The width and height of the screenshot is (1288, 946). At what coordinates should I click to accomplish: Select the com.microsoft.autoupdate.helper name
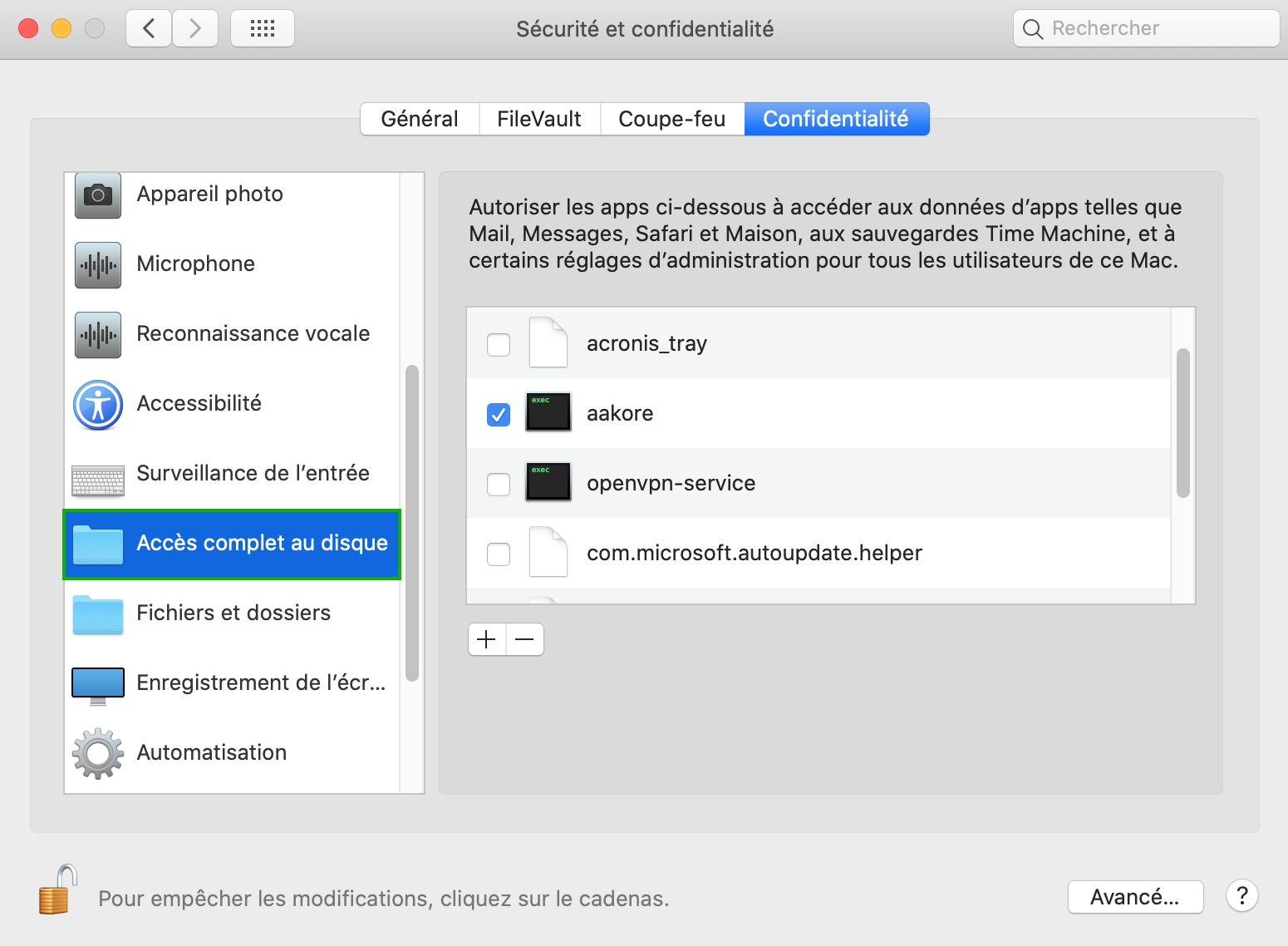[755, 553]
